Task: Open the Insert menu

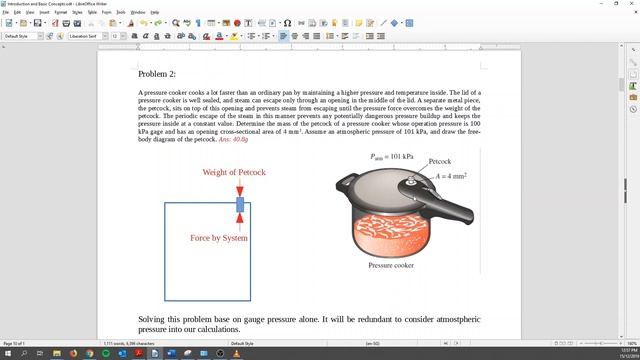Action: [x=44, y=12]
